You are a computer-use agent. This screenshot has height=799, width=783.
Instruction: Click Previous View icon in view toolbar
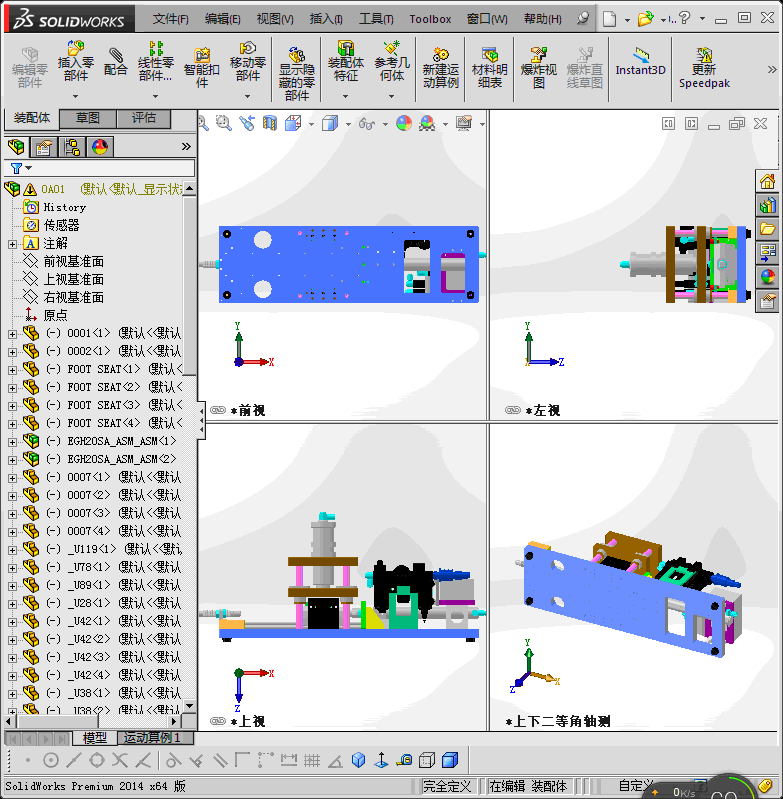click(x=248, y=123)
